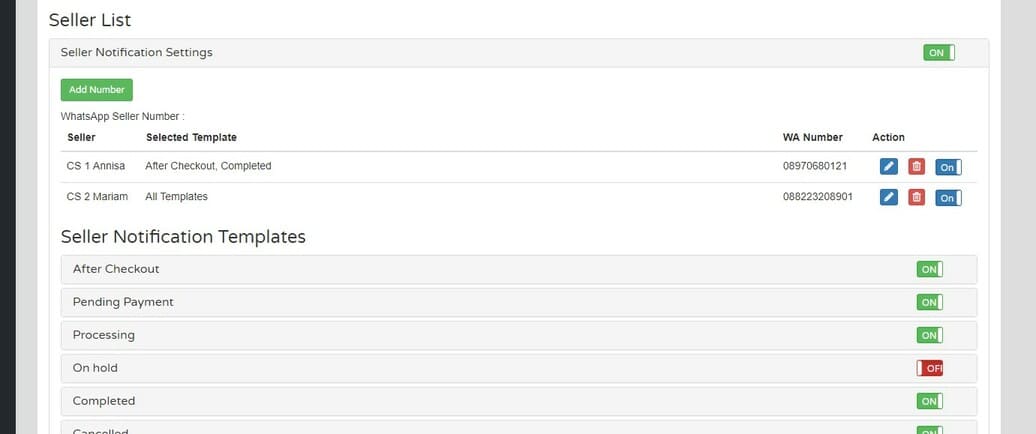The image size is (1036, 434).
Task: Toggle the On switch for CS 2 Mariam
Action: pyautogui.click(x=948, y=198)
